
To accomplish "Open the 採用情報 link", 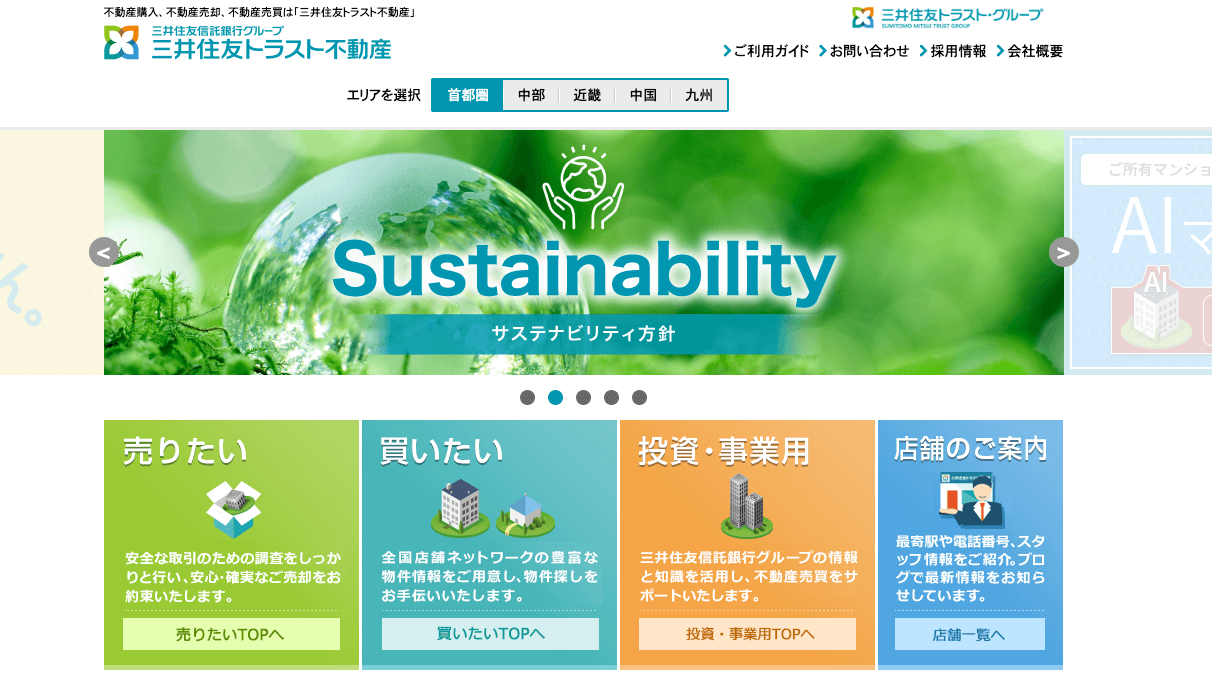I will click(952, 51).
